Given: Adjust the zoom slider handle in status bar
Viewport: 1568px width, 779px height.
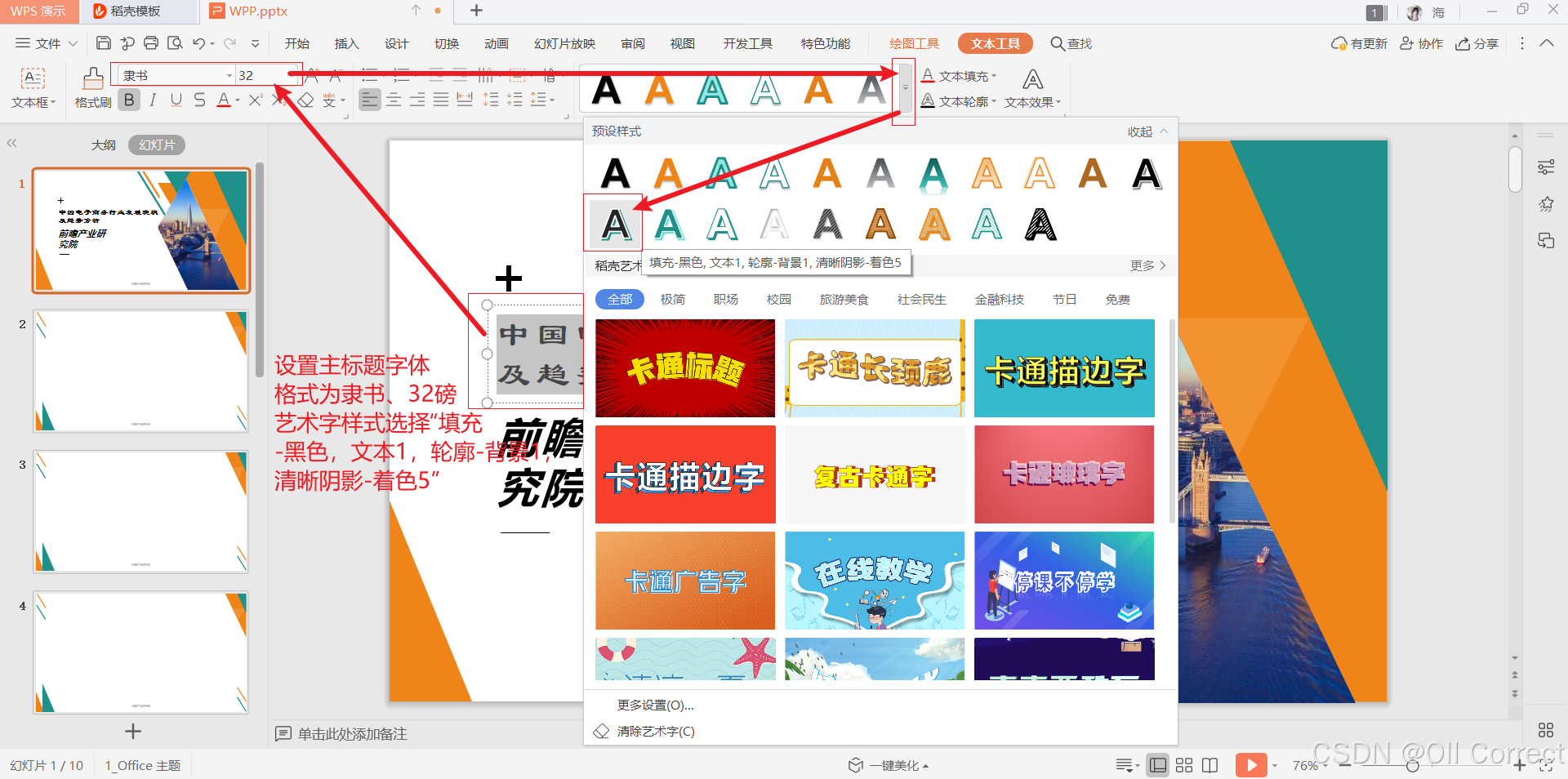Looking at the screenshot, I should pos(1412,765).
